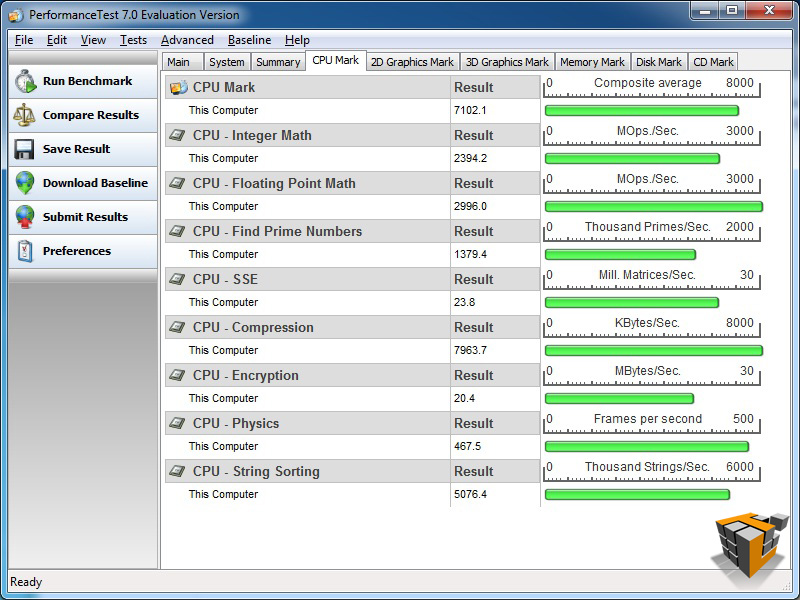The width and height of the screenshot is (800, 600).
Task: Click the Submit Results button label
Action: (85, 217)
